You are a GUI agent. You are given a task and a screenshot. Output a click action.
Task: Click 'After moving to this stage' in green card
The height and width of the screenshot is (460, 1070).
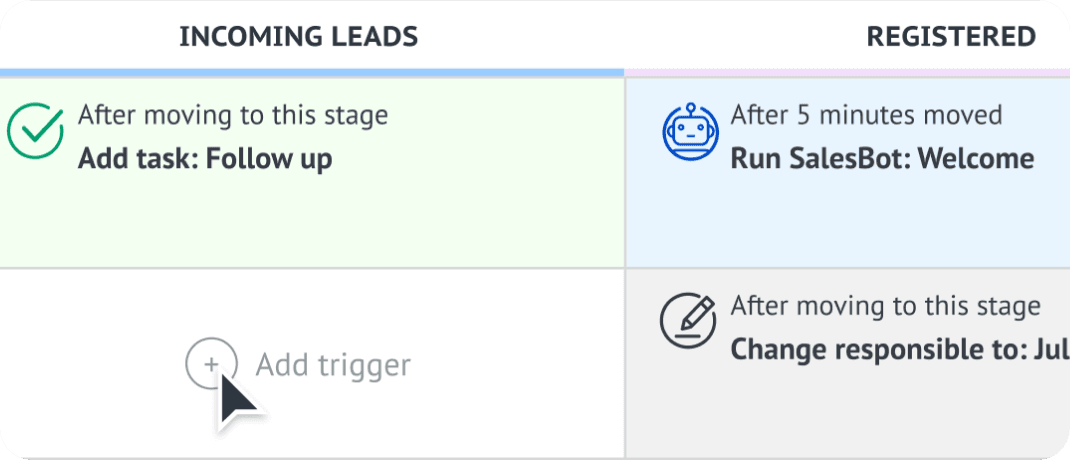coord(233,115)
